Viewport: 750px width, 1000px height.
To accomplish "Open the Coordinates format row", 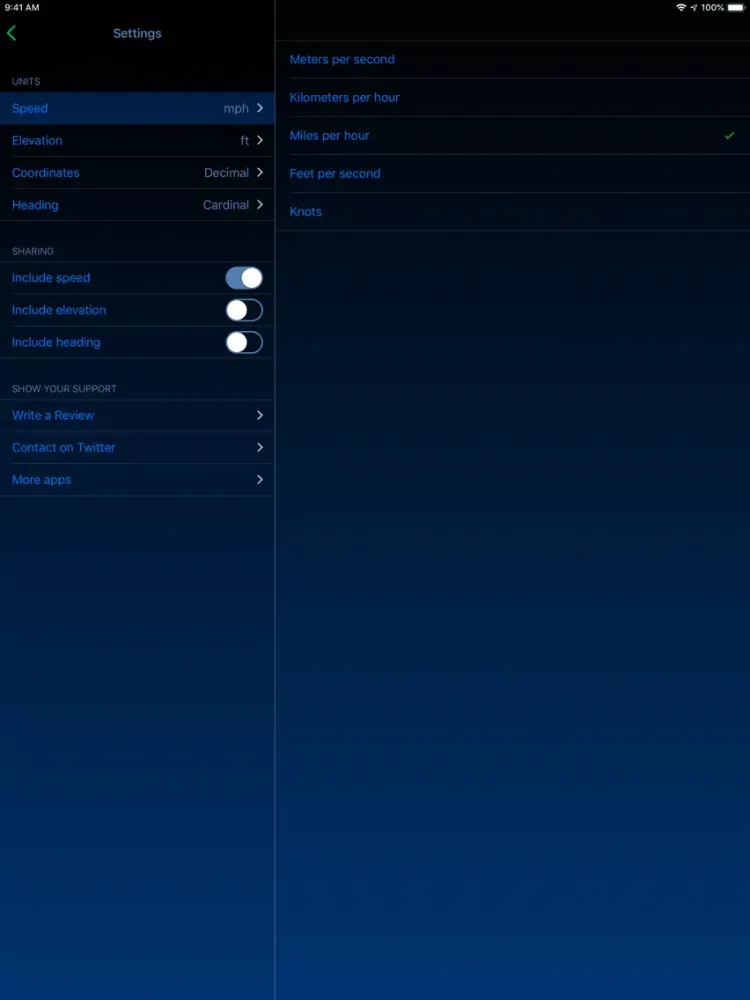I will pyautogui.click(x=137, y=173).
